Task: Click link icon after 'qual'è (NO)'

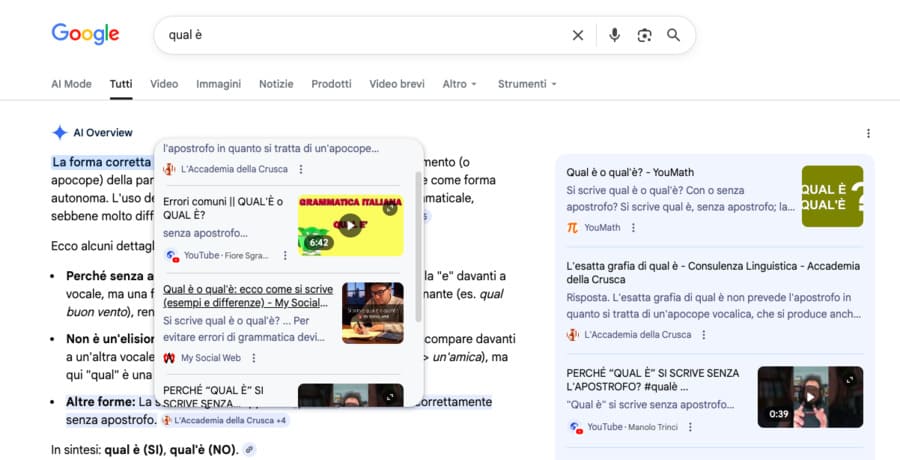Action: click(249, 450)
